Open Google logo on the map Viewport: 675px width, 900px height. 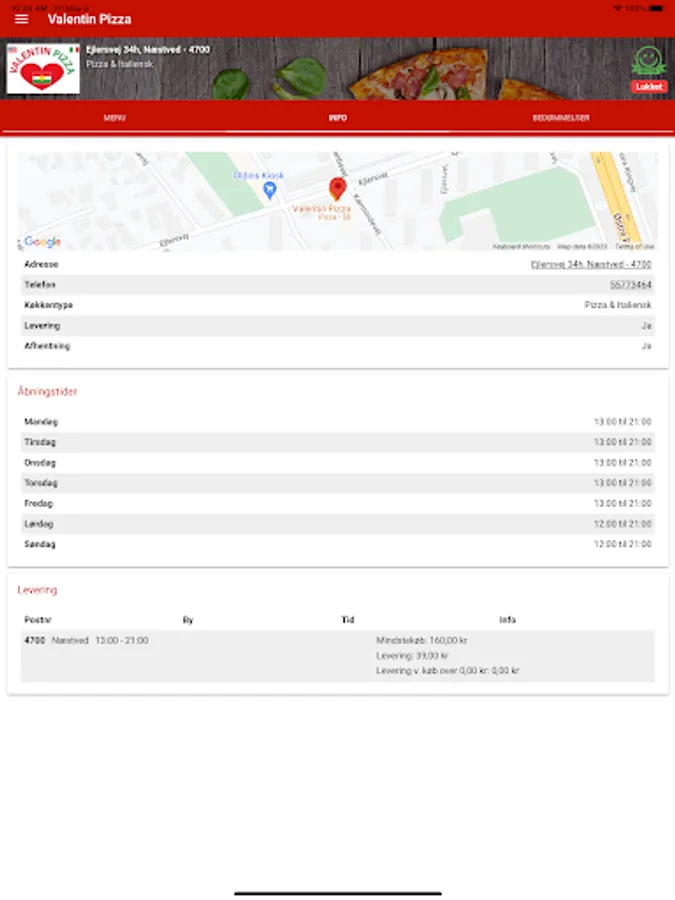tap(42, 242)
